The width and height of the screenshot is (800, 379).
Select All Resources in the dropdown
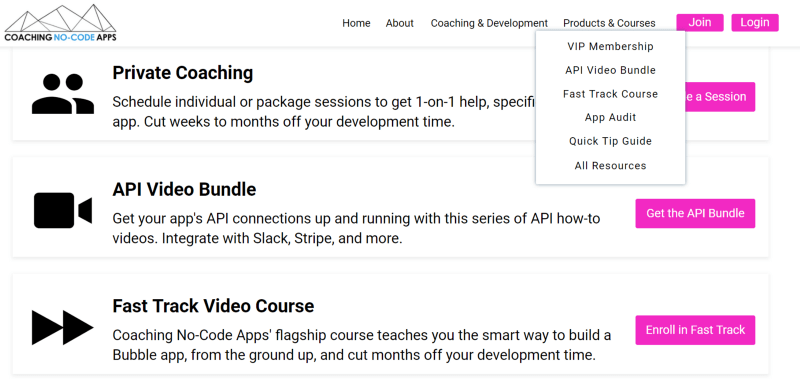[610, 165]
